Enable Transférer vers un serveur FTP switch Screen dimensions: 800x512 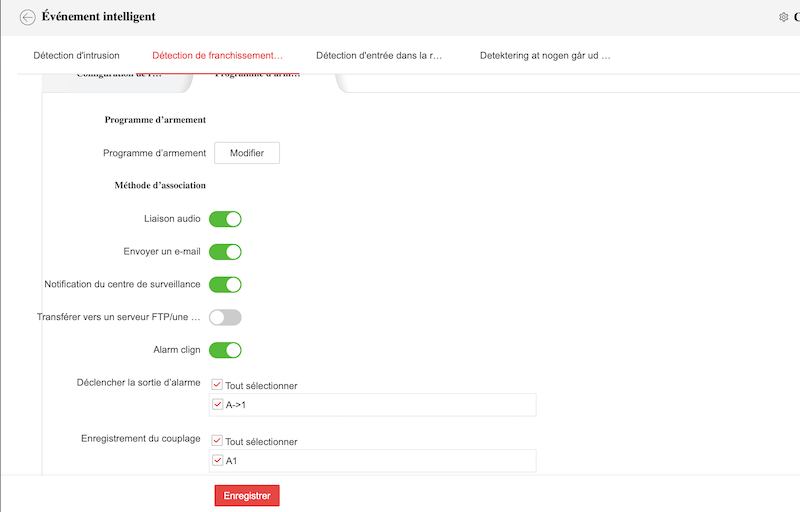tap(225, 317)
